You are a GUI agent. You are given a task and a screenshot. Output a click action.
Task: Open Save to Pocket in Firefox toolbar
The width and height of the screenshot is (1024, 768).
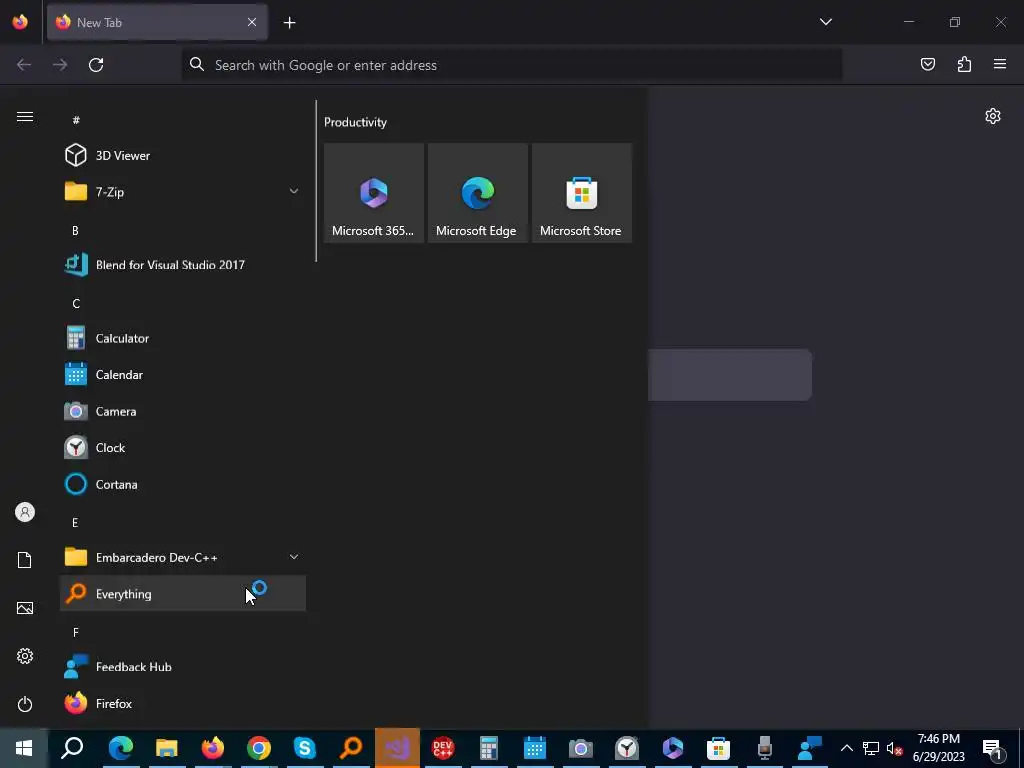coord(928,64)
